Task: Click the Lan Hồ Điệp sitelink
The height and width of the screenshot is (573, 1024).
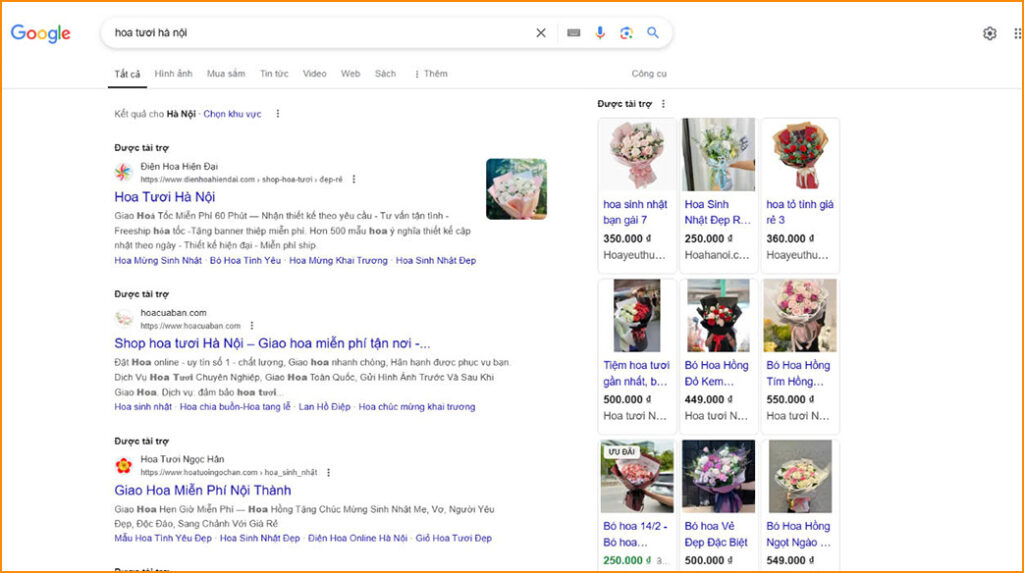Action: [325, 406]
